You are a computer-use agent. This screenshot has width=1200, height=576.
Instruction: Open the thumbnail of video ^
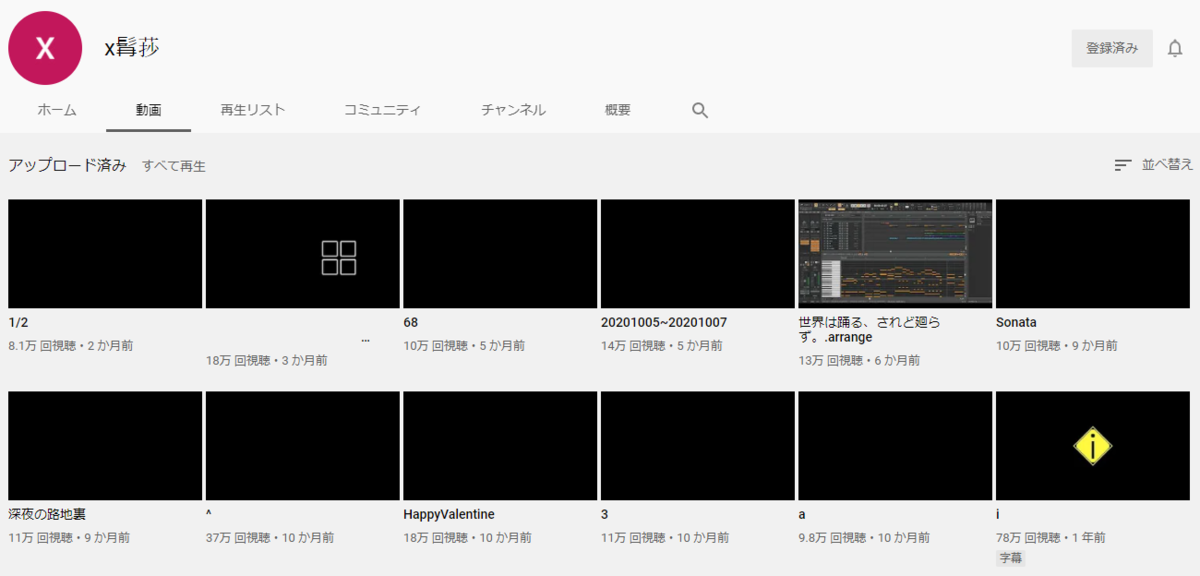click(x=303, y=446)
